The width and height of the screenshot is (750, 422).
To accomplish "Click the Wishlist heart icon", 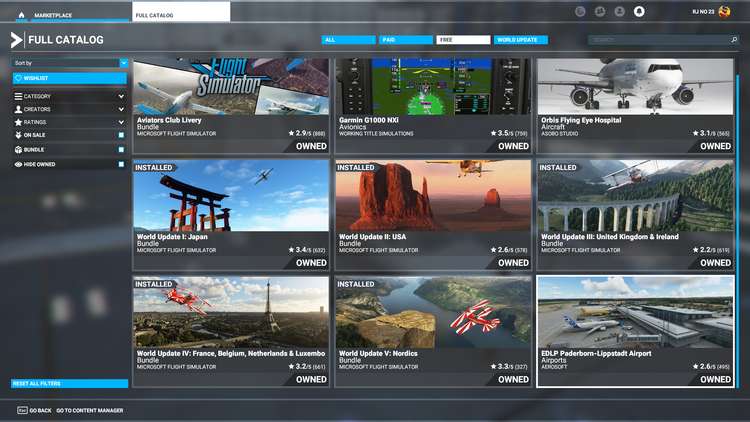I will 18,78.
